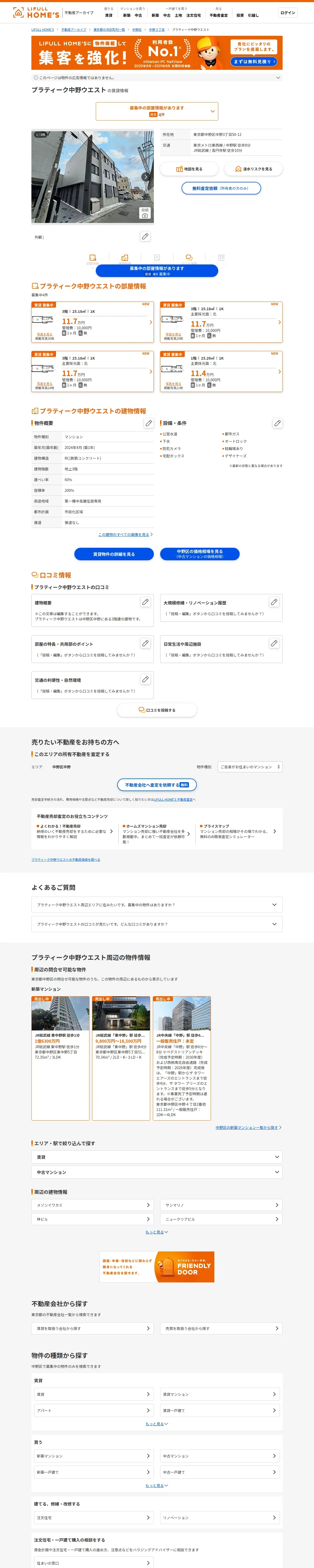Edit 設備・条件 with pencil icon

(x=277, y=423)
